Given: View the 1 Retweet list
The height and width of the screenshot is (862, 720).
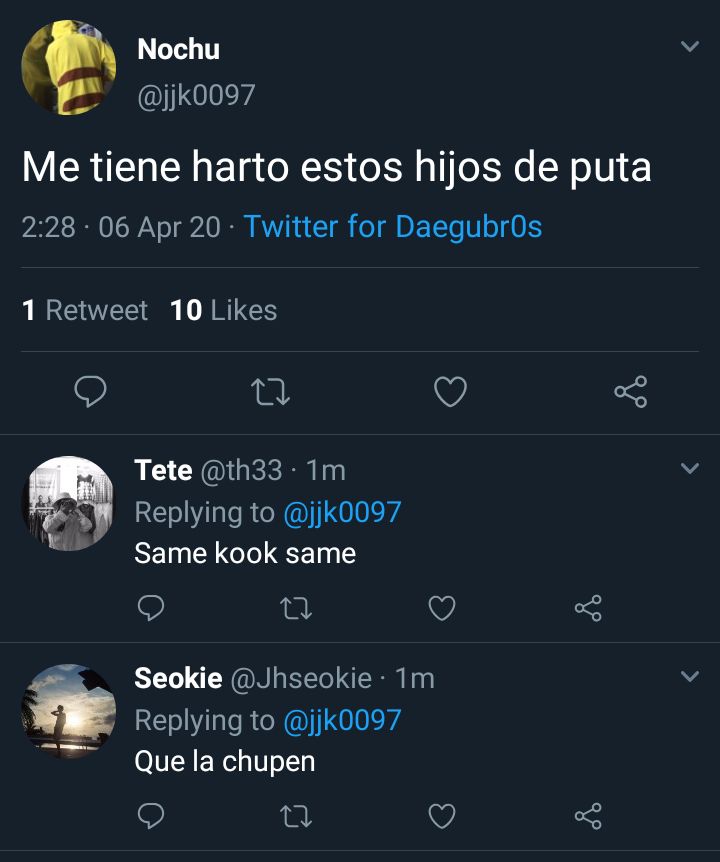Looking at the screenshot, I should (85, 310).
